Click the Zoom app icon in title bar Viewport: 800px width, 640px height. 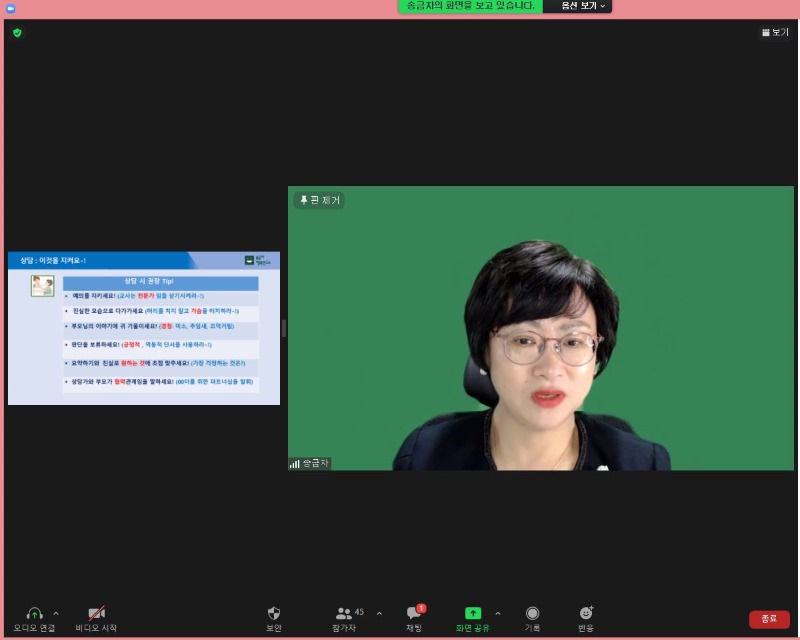click(x=10, y=7)
